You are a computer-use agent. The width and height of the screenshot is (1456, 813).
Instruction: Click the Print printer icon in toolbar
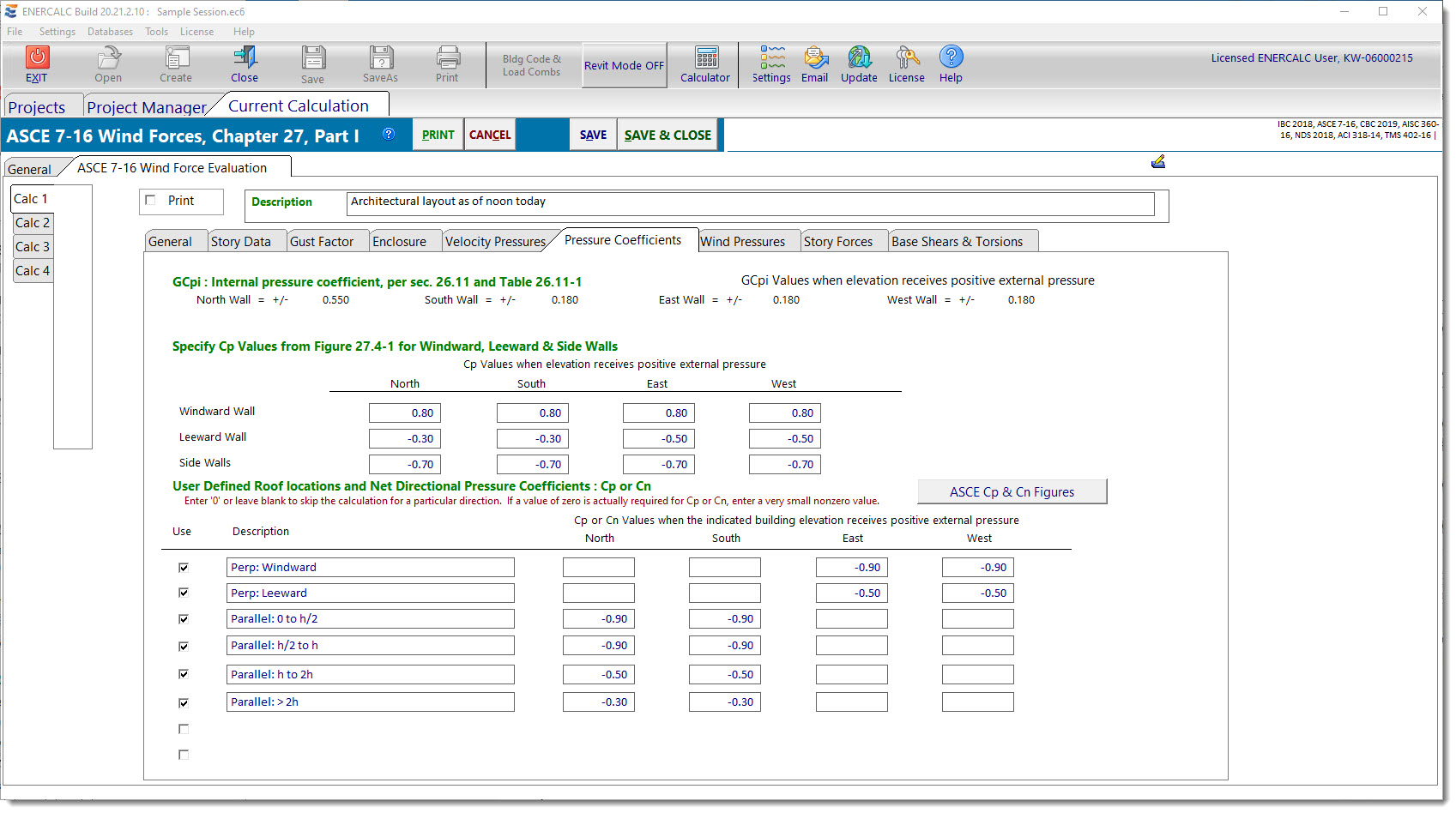pos(447,58)
